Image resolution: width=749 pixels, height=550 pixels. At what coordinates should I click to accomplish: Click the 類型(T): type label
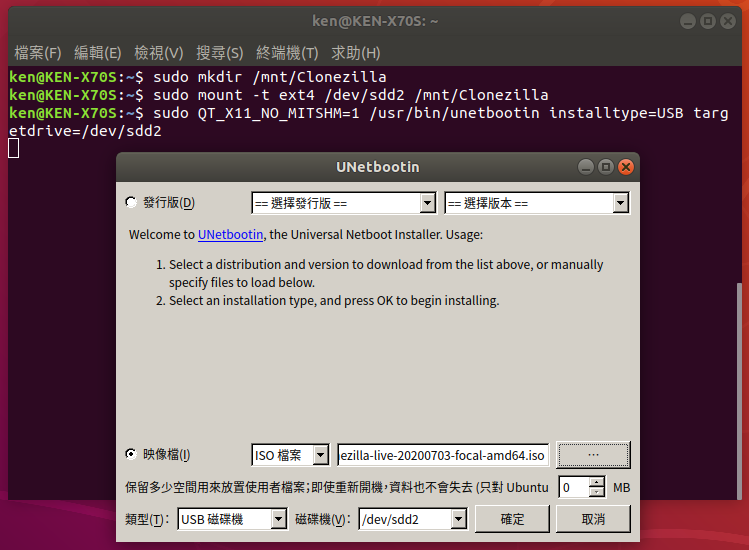click(147, 519)
